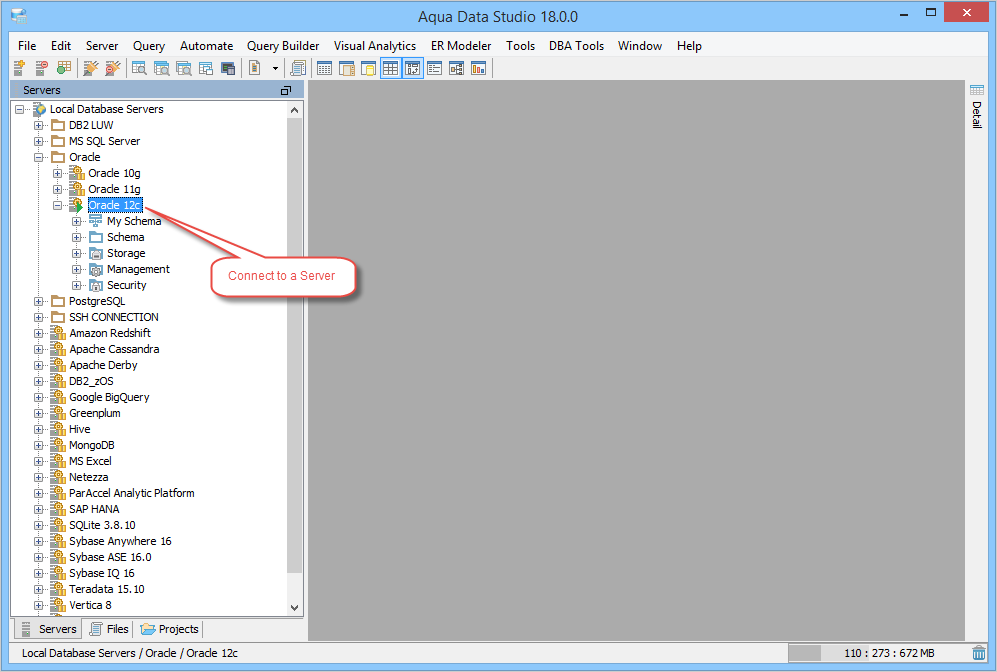Expand the My Schema node
Viewport: 997px width, 672px height.
tap(77, 221)
